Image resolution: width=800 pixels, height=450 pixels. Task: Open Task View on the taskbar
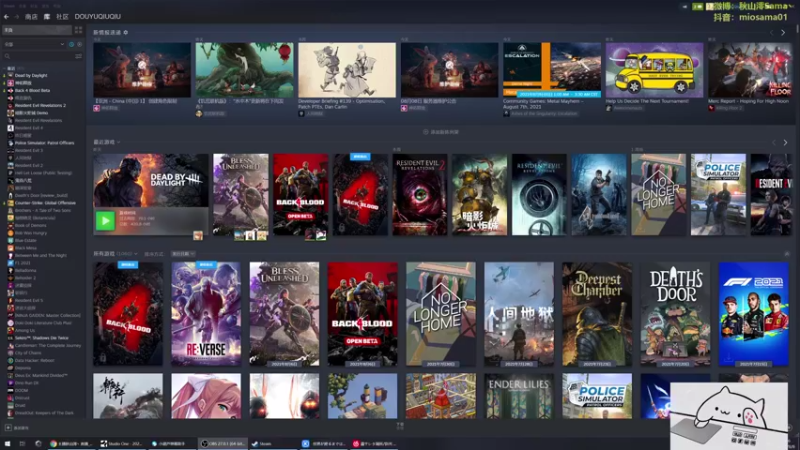(x=22, y=444)
